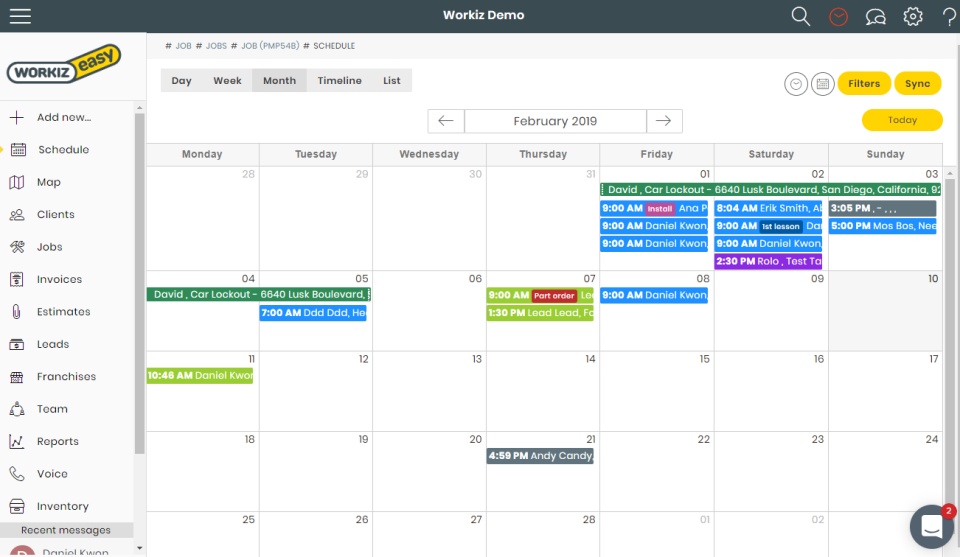Open the chat widget bubble with badge
The width and height of the screenshot is (960, 557).
tap(931, 526)
